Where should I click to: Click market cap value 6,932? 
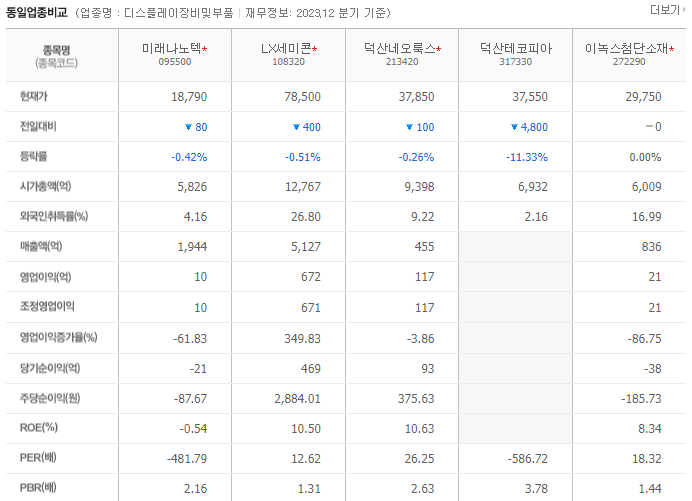533,187
